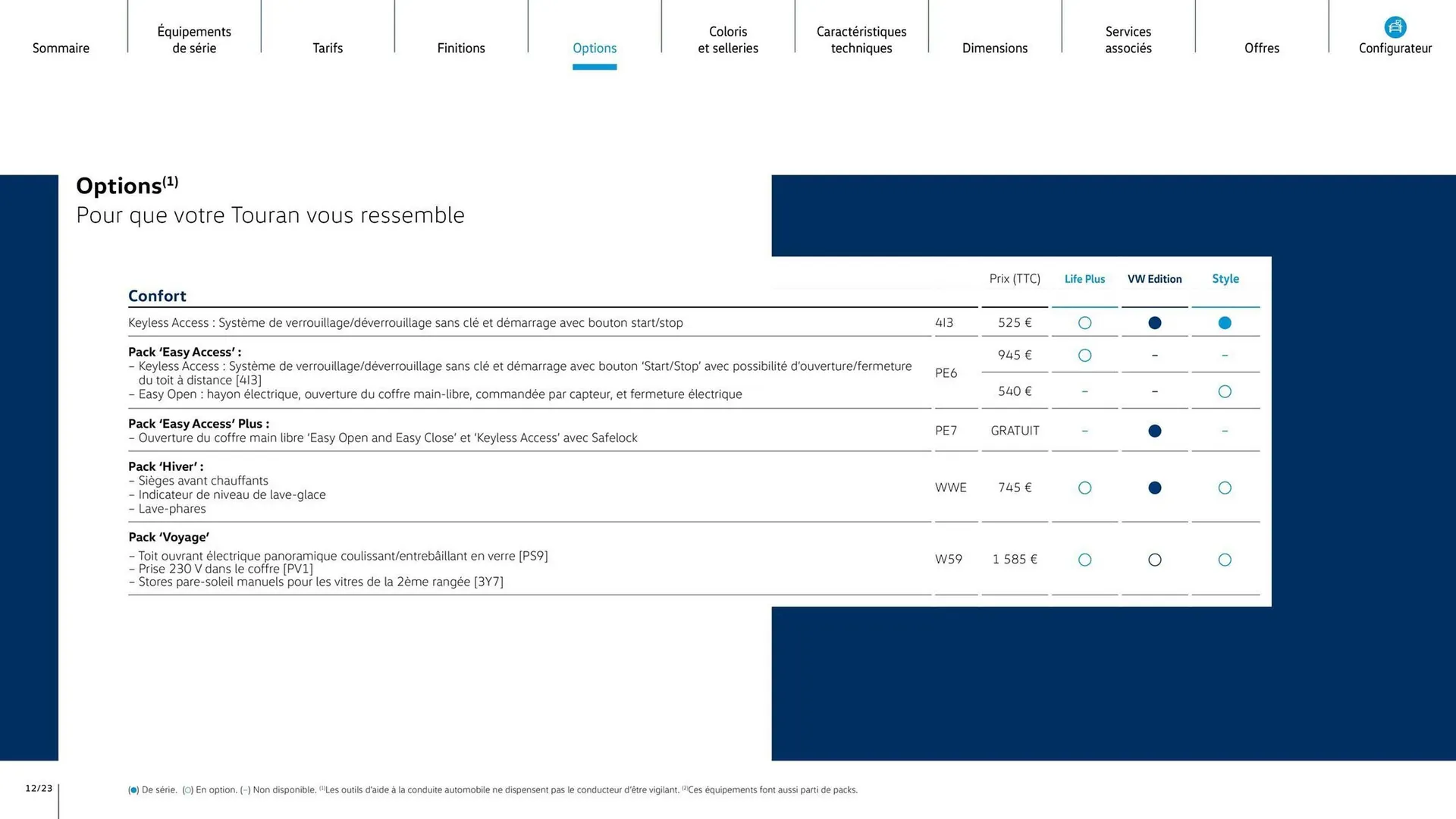Click the Configurateur car icon
The image size is (1456, 819).
pos(1395,27)
